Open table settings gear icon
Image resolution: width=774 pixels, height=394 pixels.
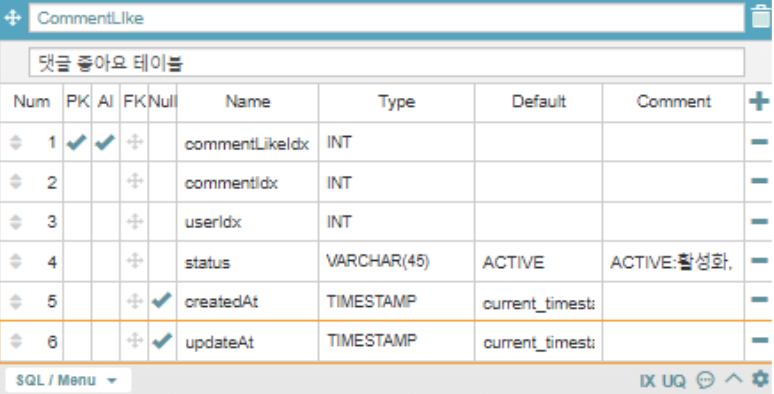click(761, 379)
